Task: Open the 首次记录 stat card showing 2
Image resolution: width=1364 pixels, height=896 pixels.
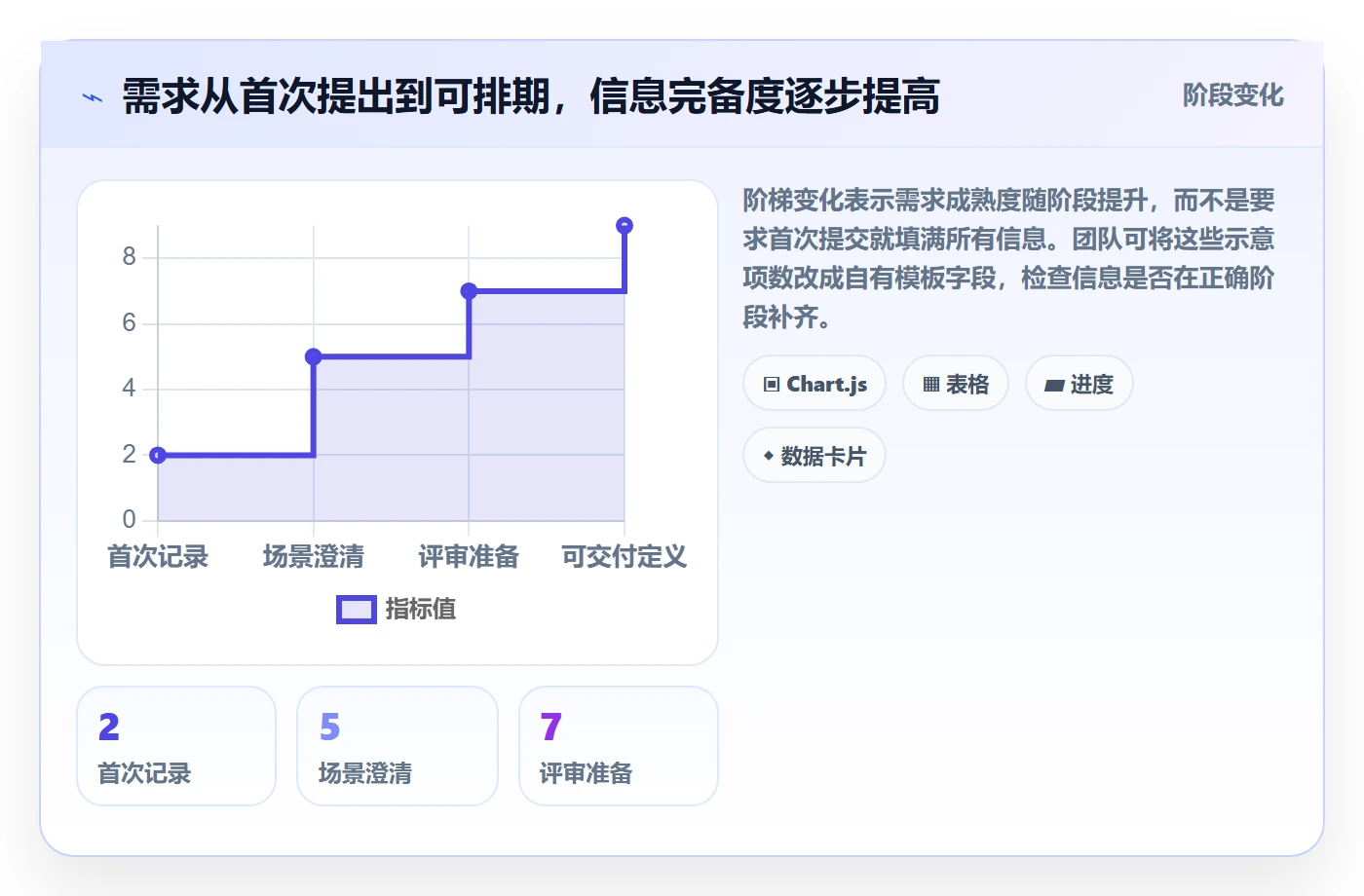Action: [x=176, y=746]
